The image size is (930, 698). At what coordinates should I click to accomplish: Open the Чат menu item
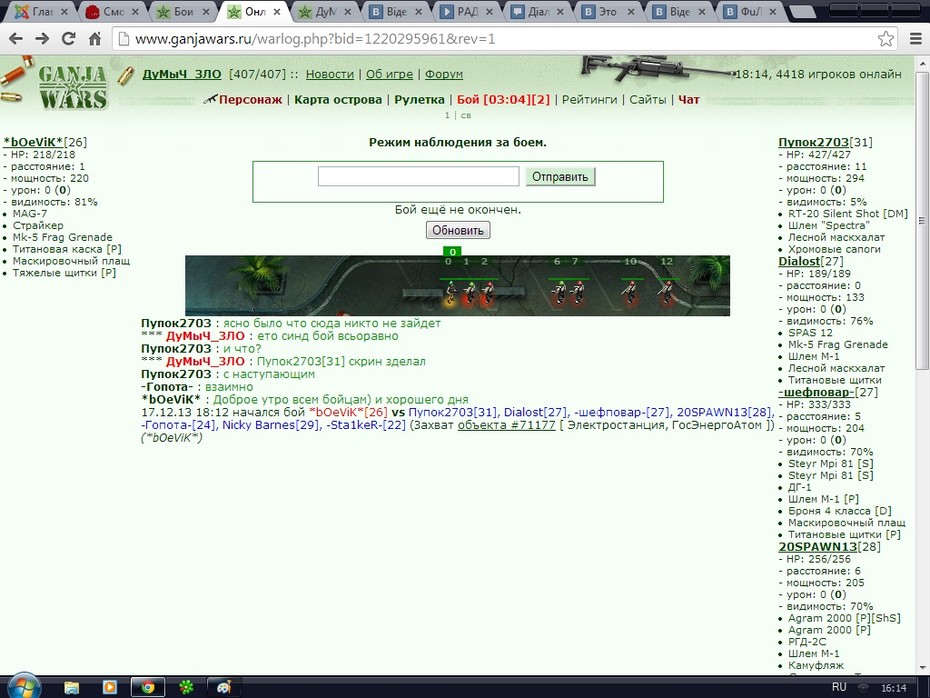[x=689, y=100]
